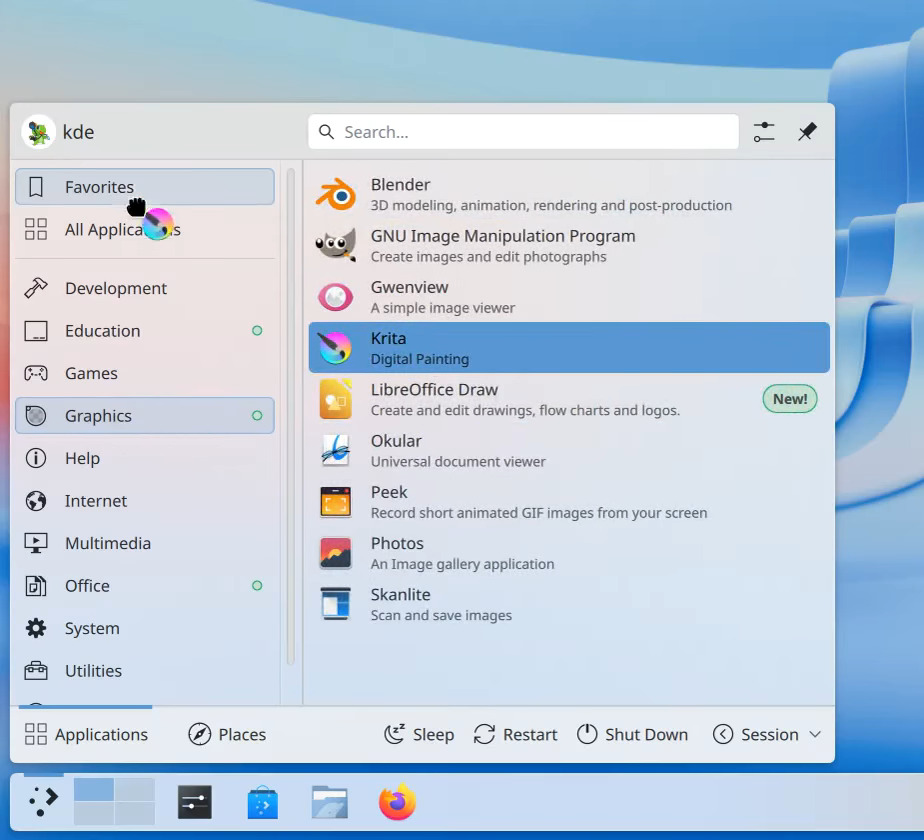Screen dimensions: 924x840
Task: Switch to the Applications tab
Action: coord(86,734)
